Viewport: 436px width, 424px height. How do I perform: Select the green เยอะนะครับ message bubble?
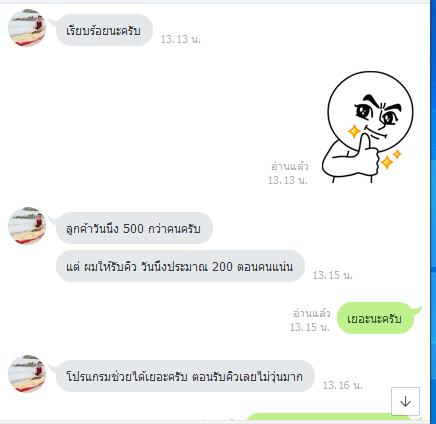(376, 318)
